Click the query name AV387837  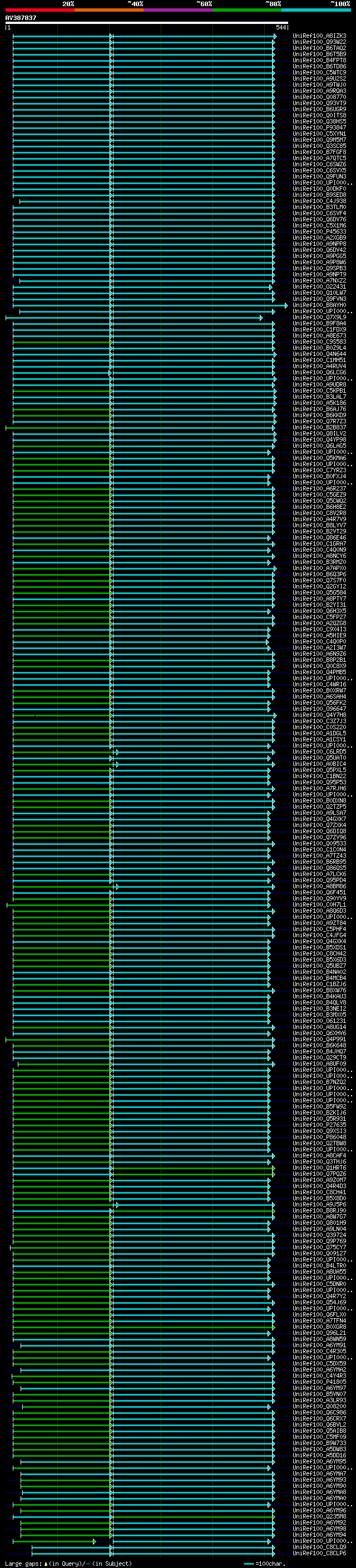click(x=21, y=18)
